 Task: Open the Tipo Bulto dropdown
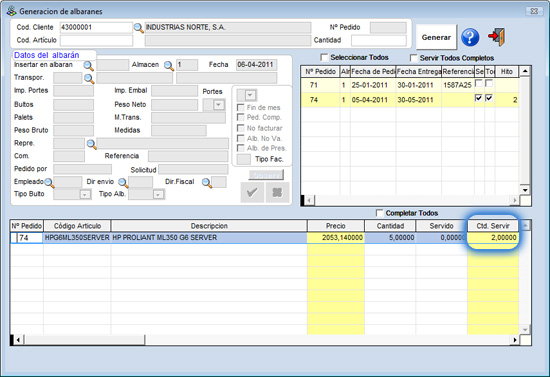click(85, 195)
